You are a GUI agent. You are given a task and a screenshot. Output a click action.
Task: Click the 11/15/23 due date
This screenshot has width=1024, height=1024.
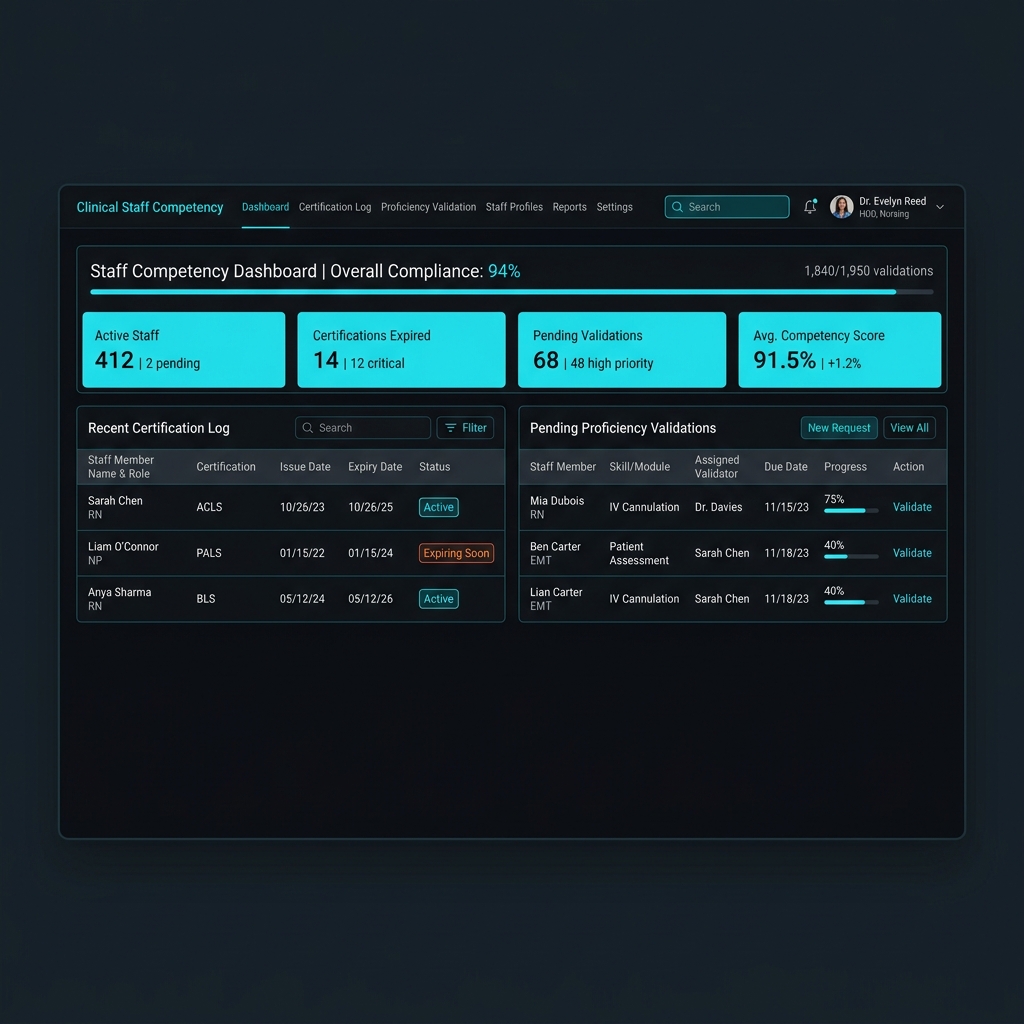pos(786,507)
